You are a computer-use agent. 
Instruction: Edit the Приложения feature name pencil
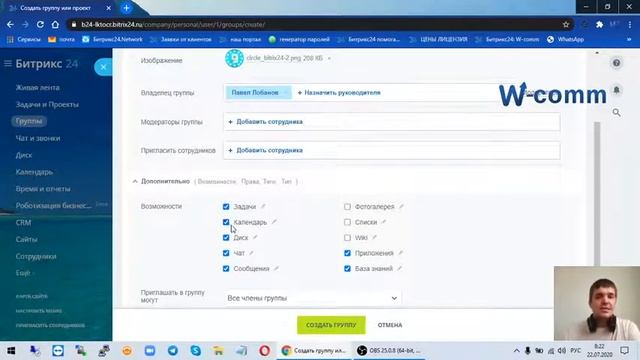(400, 253)
